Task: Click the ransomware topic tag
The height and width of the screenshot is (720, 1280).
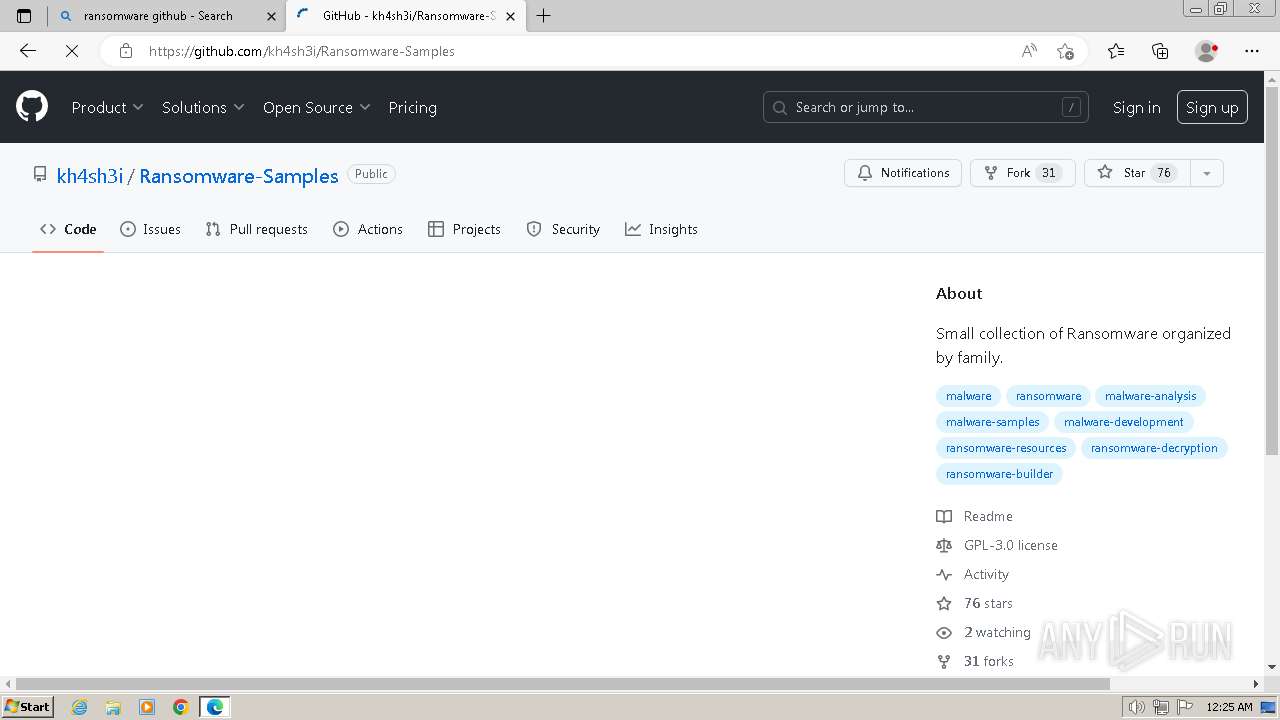Action: point(1048,396)
